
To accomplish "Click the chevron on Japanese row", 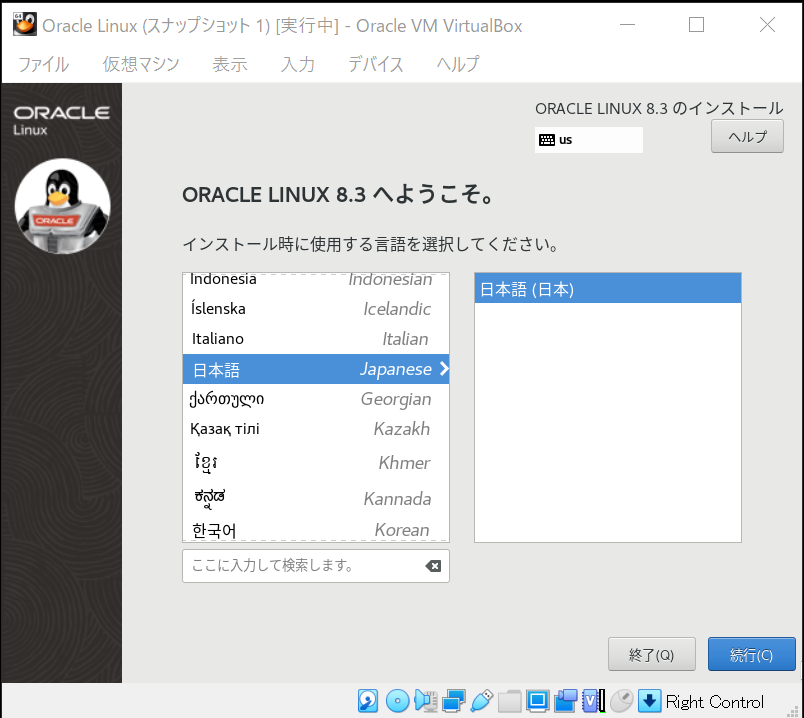I will click(444, 369).
